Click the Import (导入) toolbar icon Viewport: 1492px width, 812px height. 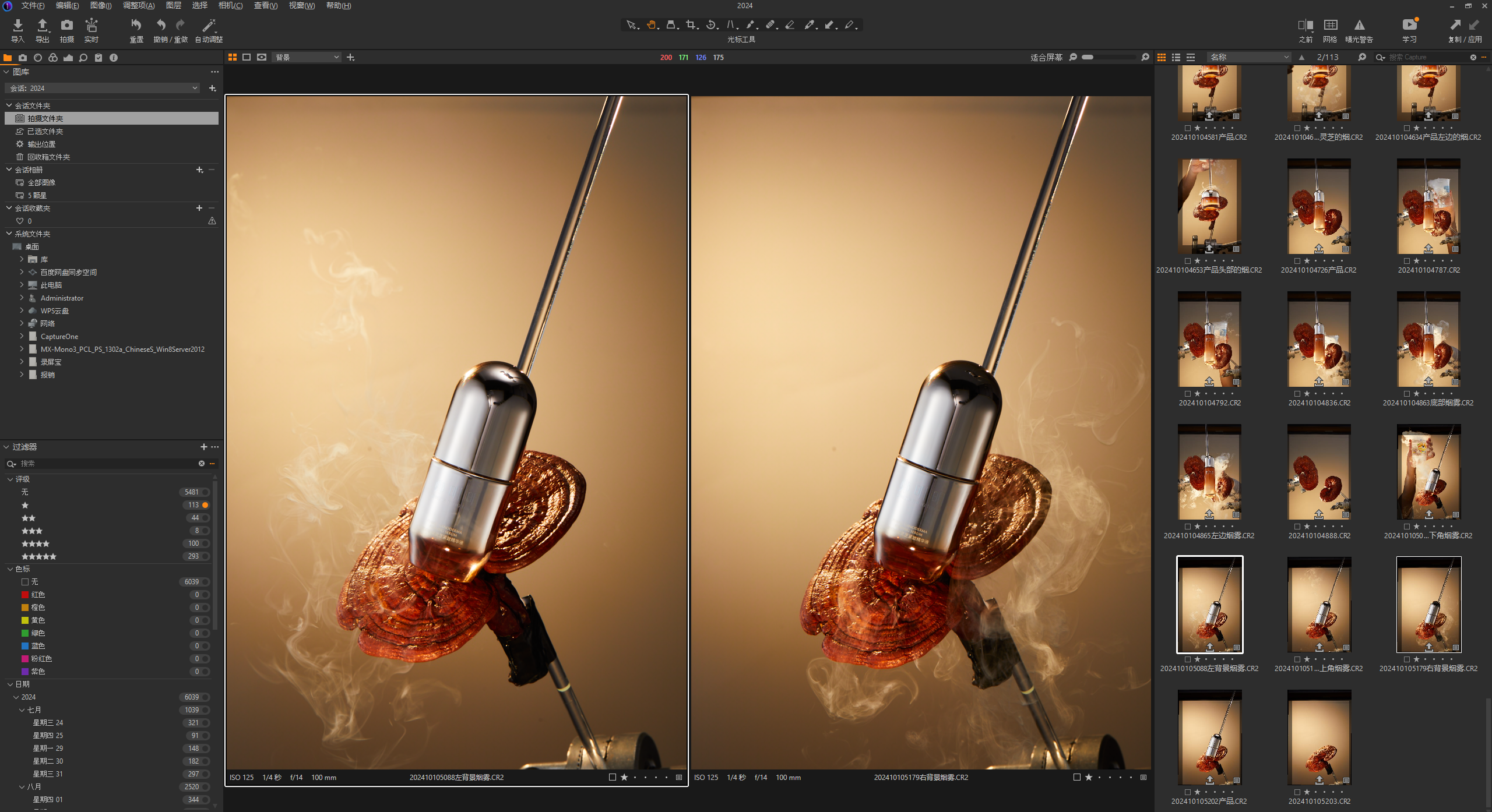point(17,25)
